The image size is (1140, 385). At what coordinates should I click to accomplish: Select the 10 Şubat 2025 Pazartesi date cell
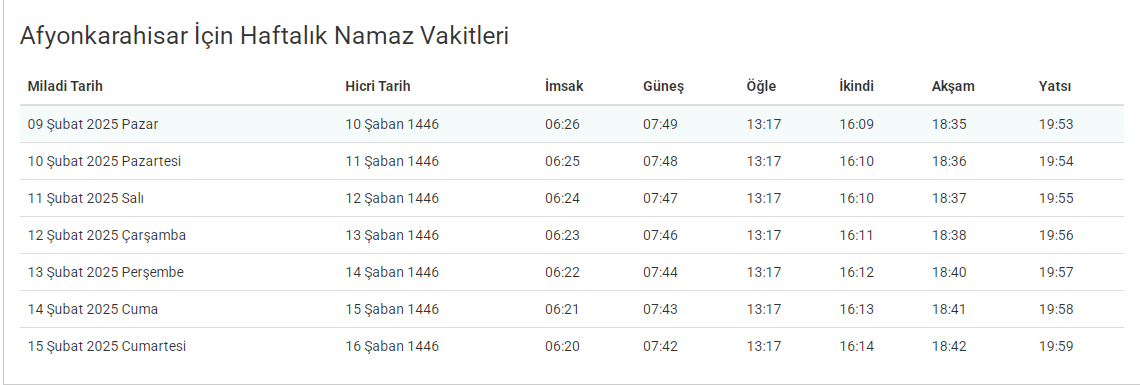click(104, 161)
